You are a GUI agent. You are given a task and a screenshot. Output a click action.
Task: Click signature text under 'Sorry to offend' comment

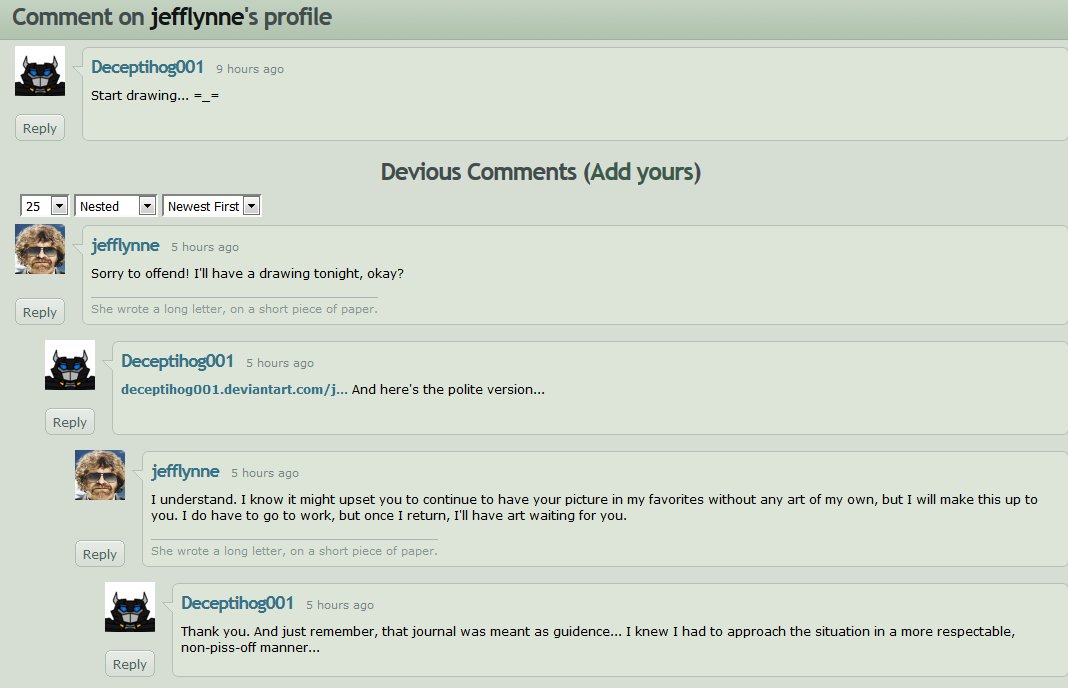point(234,309)
